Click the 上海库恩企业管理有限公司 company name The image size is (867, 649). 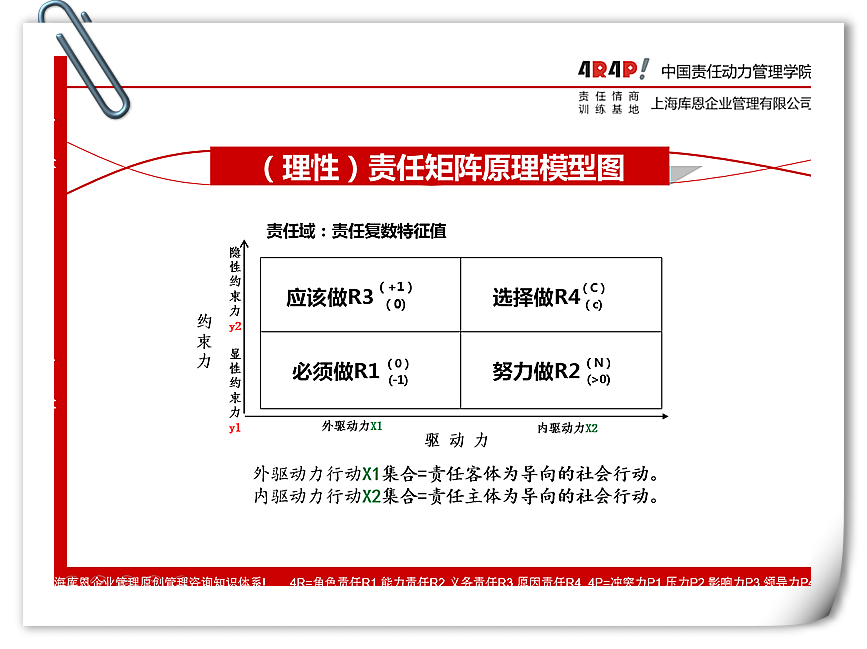(731, 103)
